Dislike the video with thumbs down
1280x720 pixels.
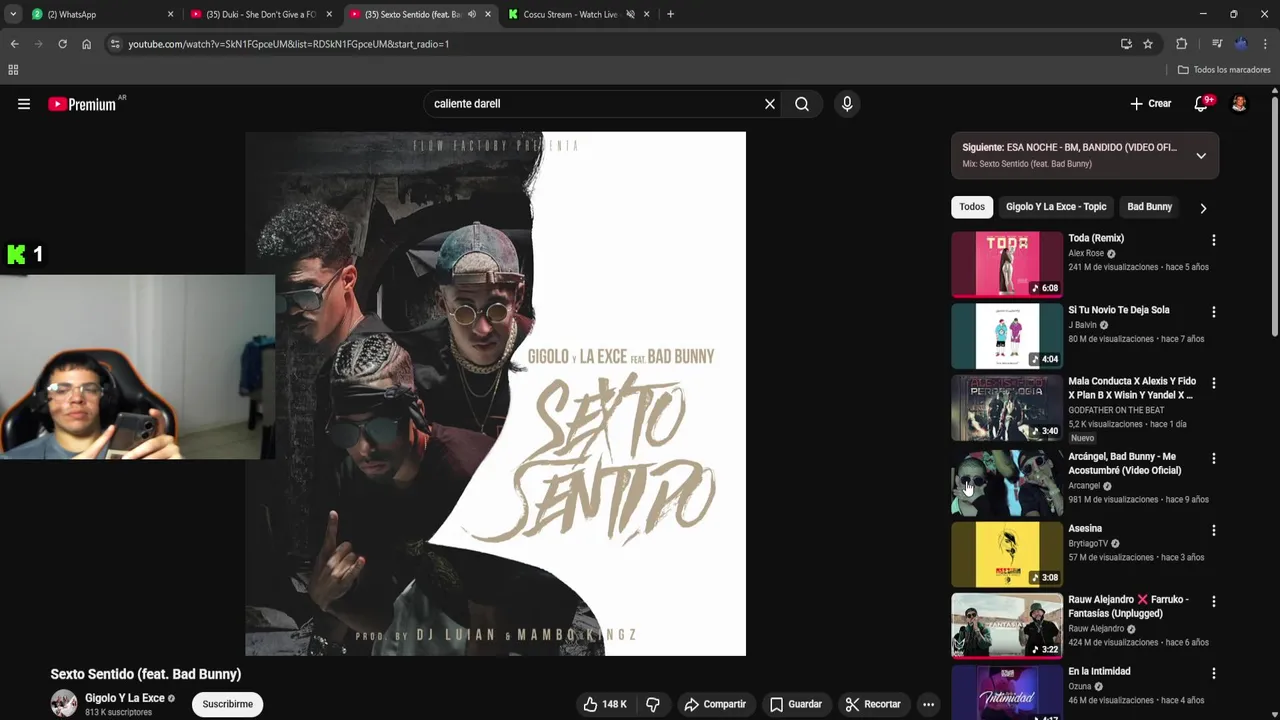653,704
